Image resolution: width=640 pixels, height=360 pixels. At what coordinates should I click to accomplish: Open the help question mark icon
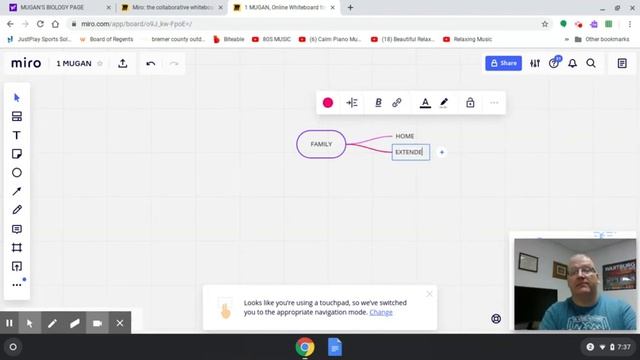click(554, 63)
